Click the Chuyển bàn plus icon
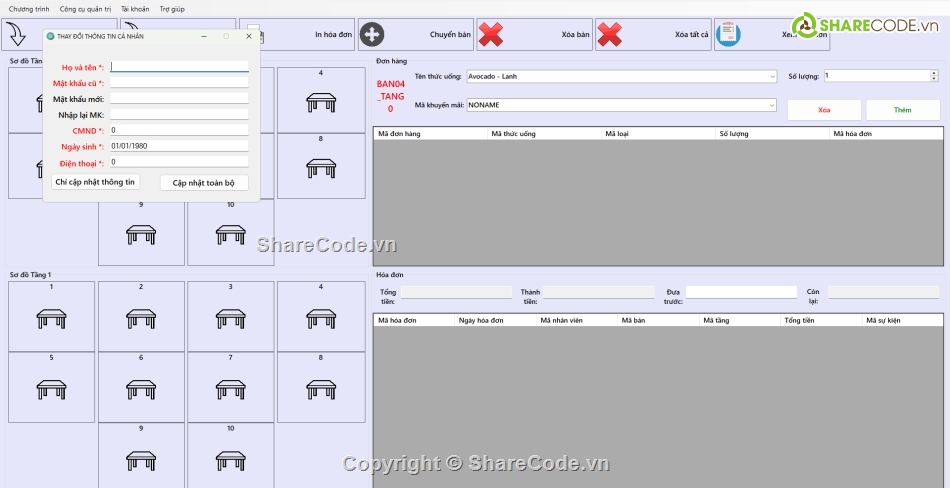 [371, 34]
